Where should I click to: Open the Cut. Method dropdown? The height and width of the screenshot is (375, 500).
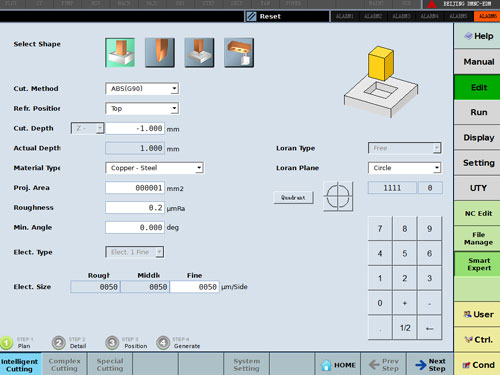click(x=142, y=89)
